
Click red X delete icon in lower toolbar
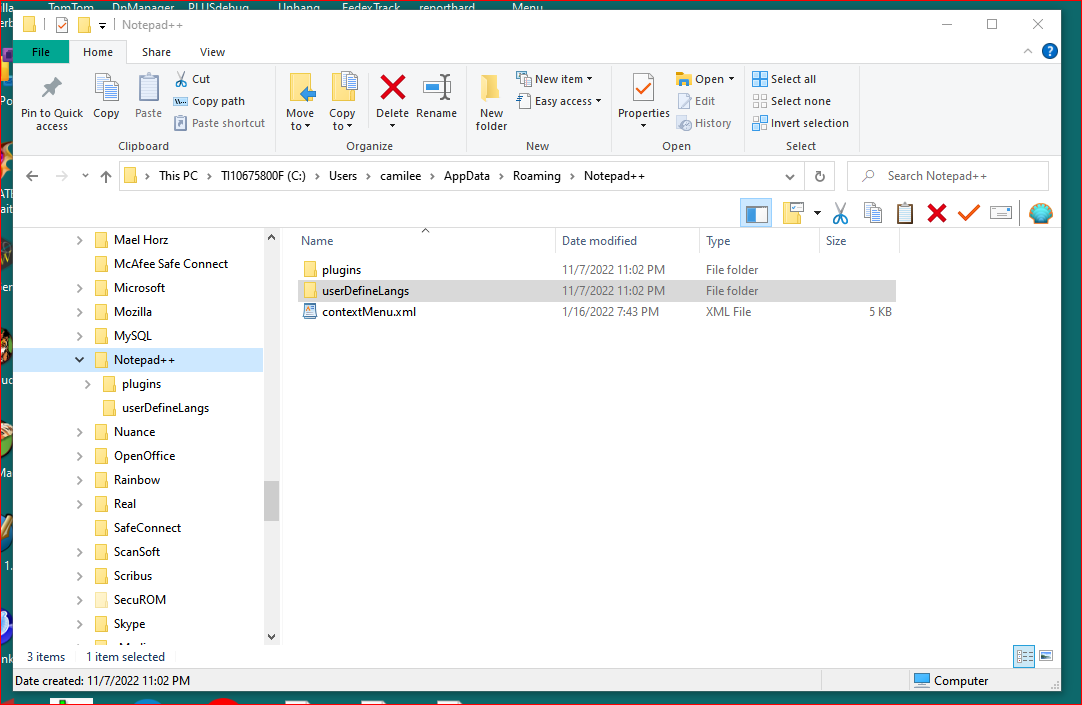(x=936, y=214)
